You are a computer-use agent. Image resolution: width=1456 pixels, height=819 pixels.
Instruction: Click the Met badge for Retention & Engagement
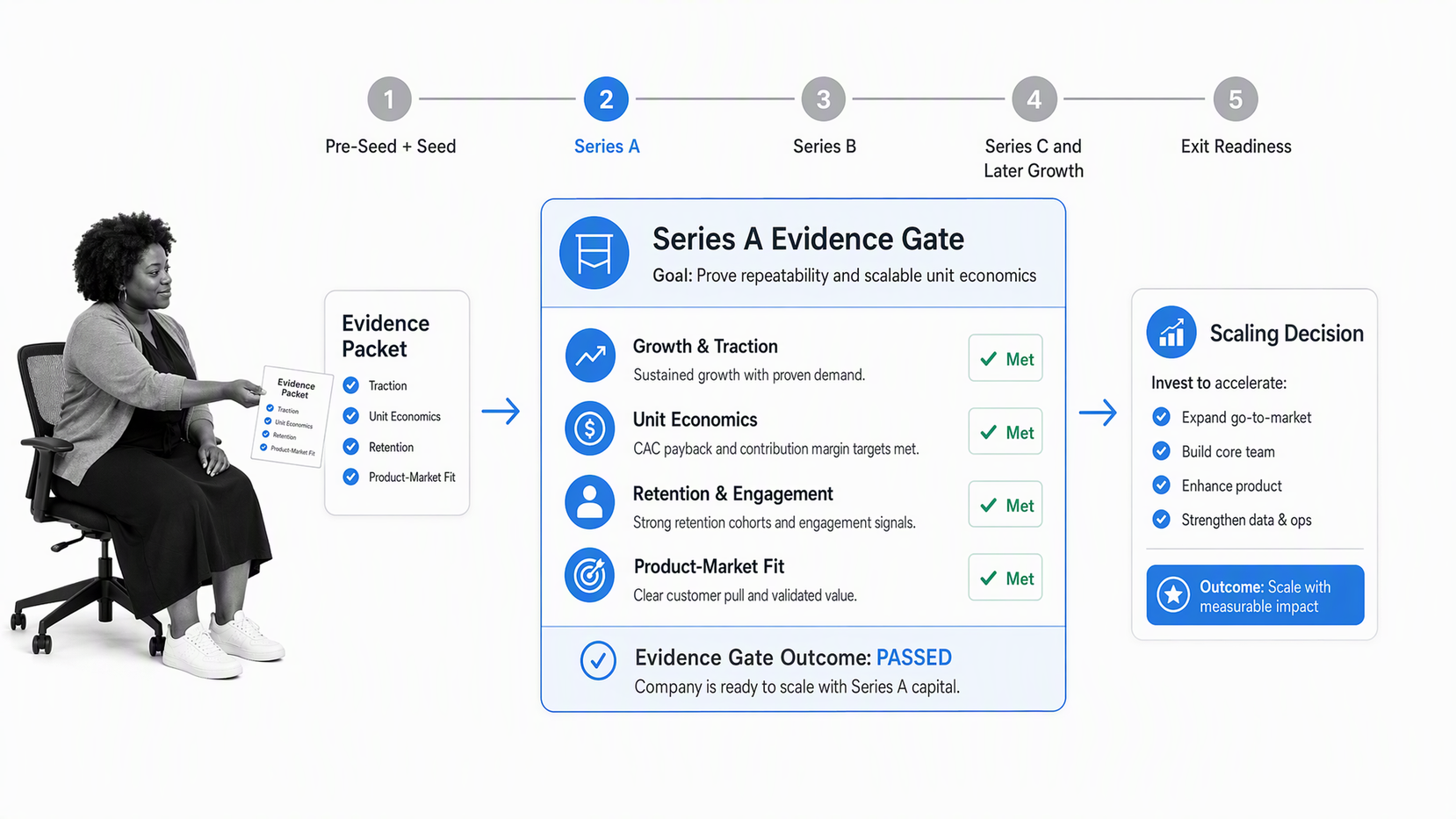click(x=1006, y=505)
